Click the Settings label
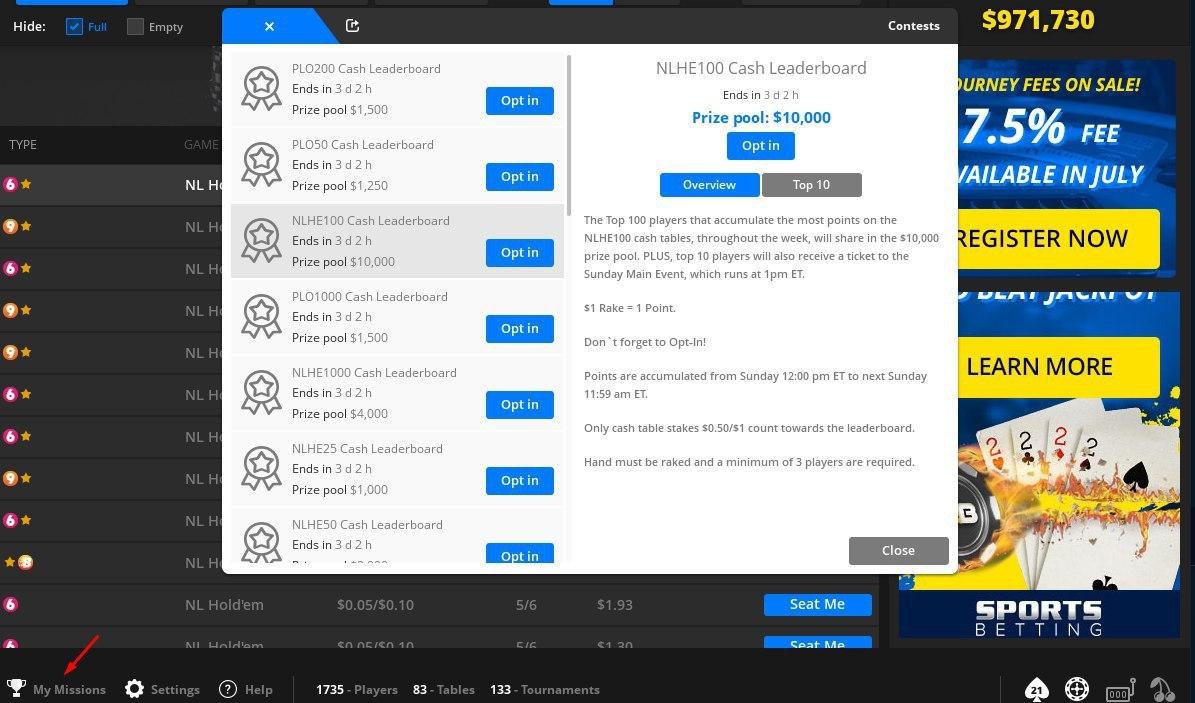Screen dimensions: 1195x703 [x=175, y=689]
